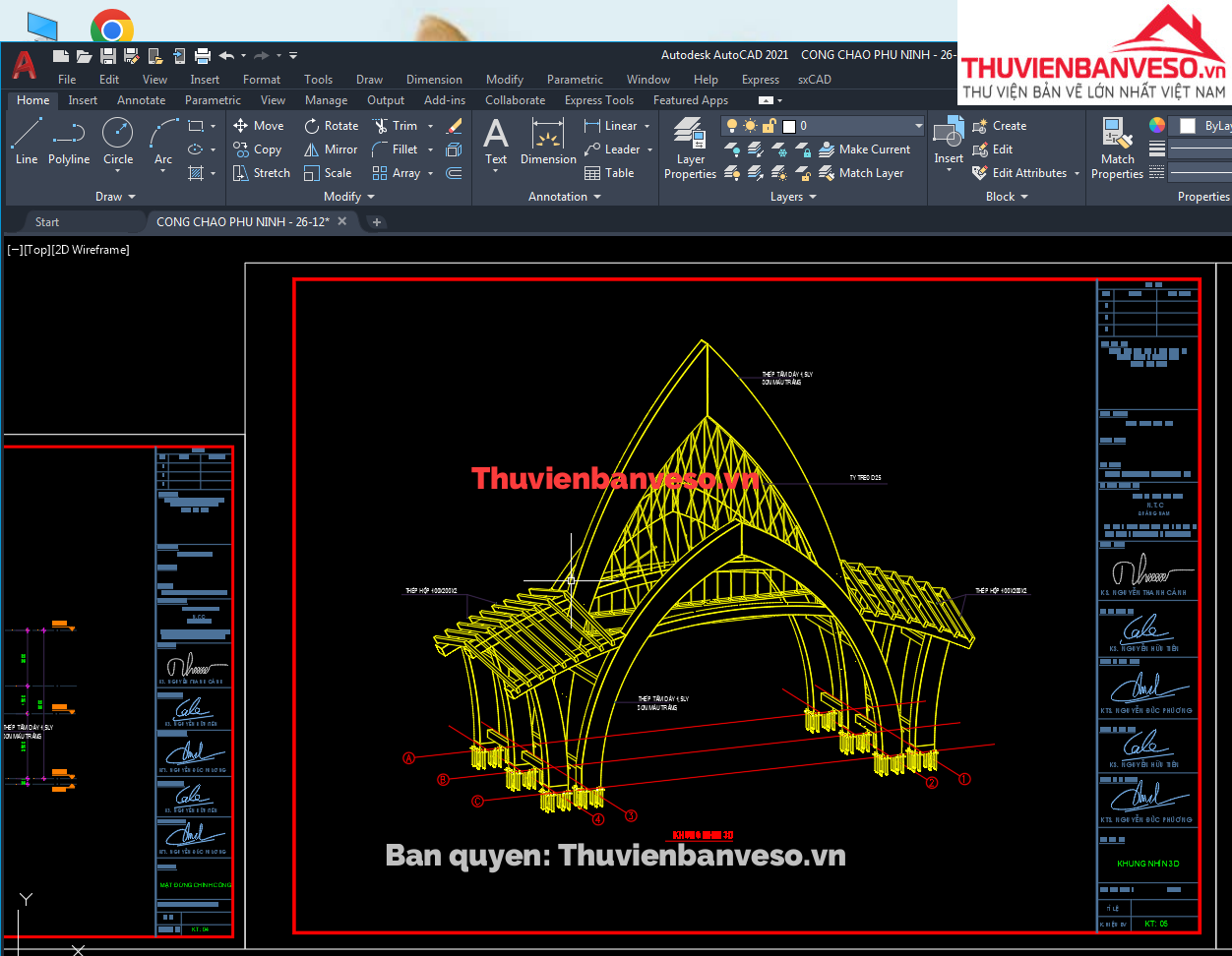Viewport: 1232px width, 956px height.
Task: Expand the Array tool dropdown arrow
Action: pyautogui.click(x=430, y=173)
